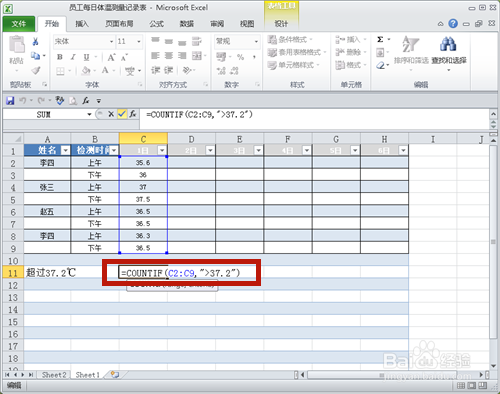Image resolution: width=500 pixels, height=394 pixels.
Task: Click the fx insert function button beside formula bar
Action: point(133,114)
